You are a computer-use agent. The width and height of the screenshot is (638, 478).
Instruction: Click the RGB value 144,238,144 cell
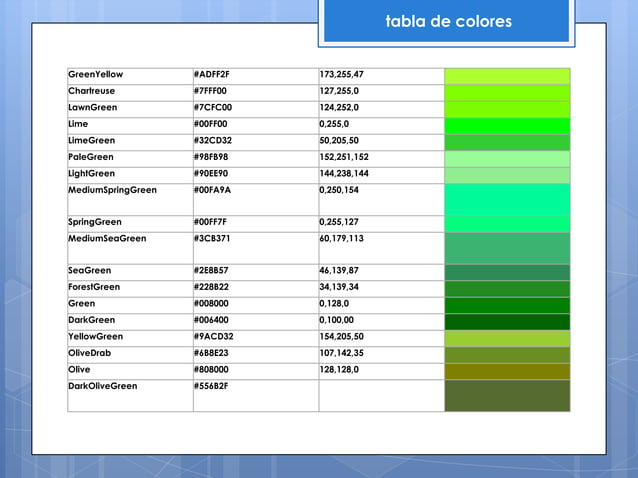click(x=381, y=174)
